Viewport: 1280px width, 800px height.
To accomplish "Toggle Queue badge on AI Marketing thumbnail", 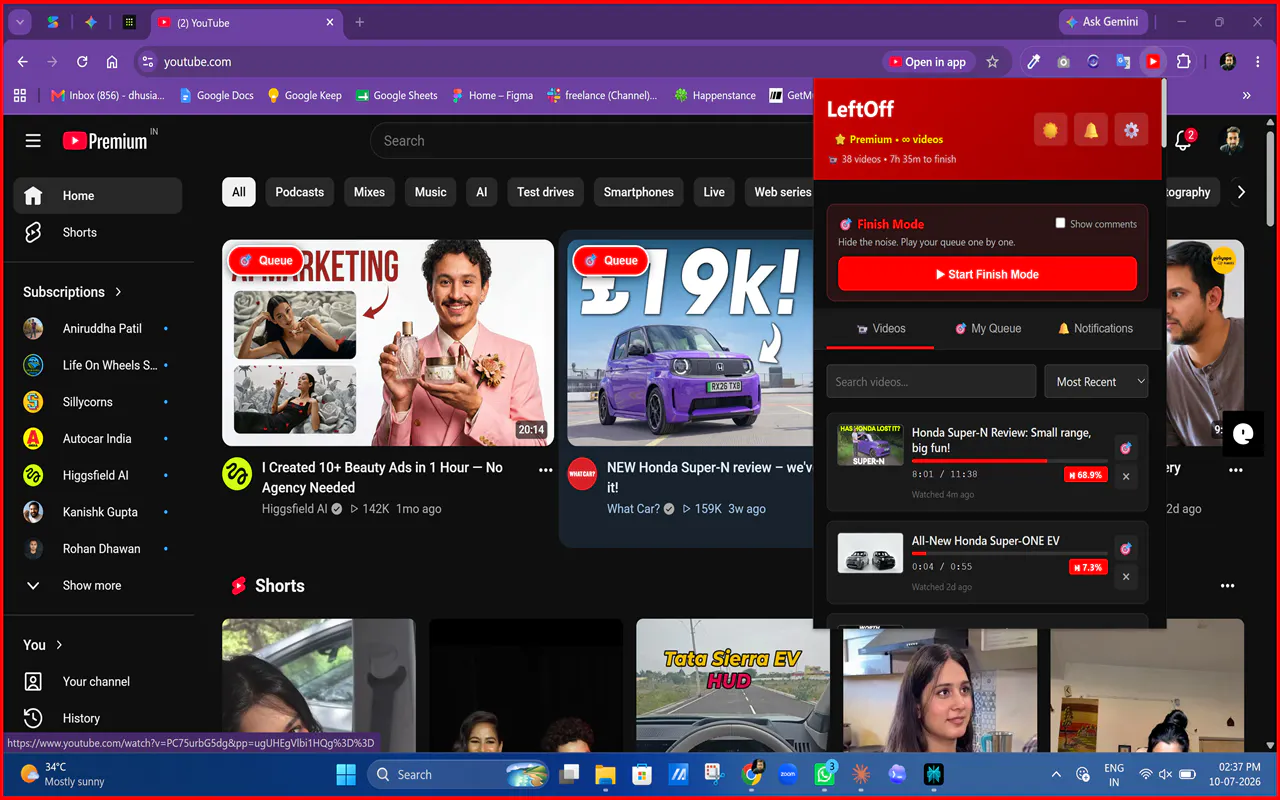I will [x=266, y=260].
